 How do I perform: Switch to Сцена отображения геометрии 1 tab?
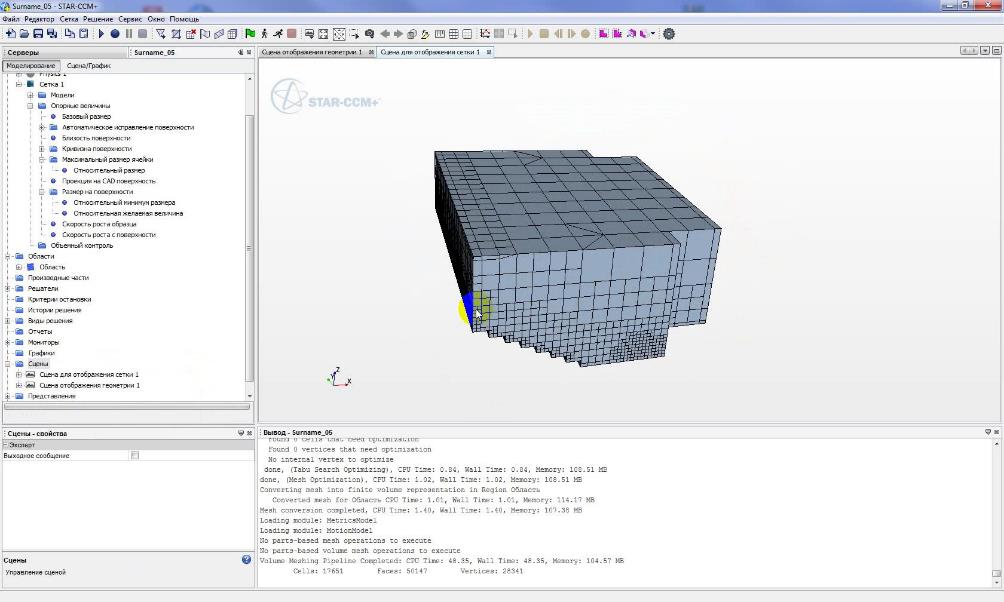click(312, 52)
